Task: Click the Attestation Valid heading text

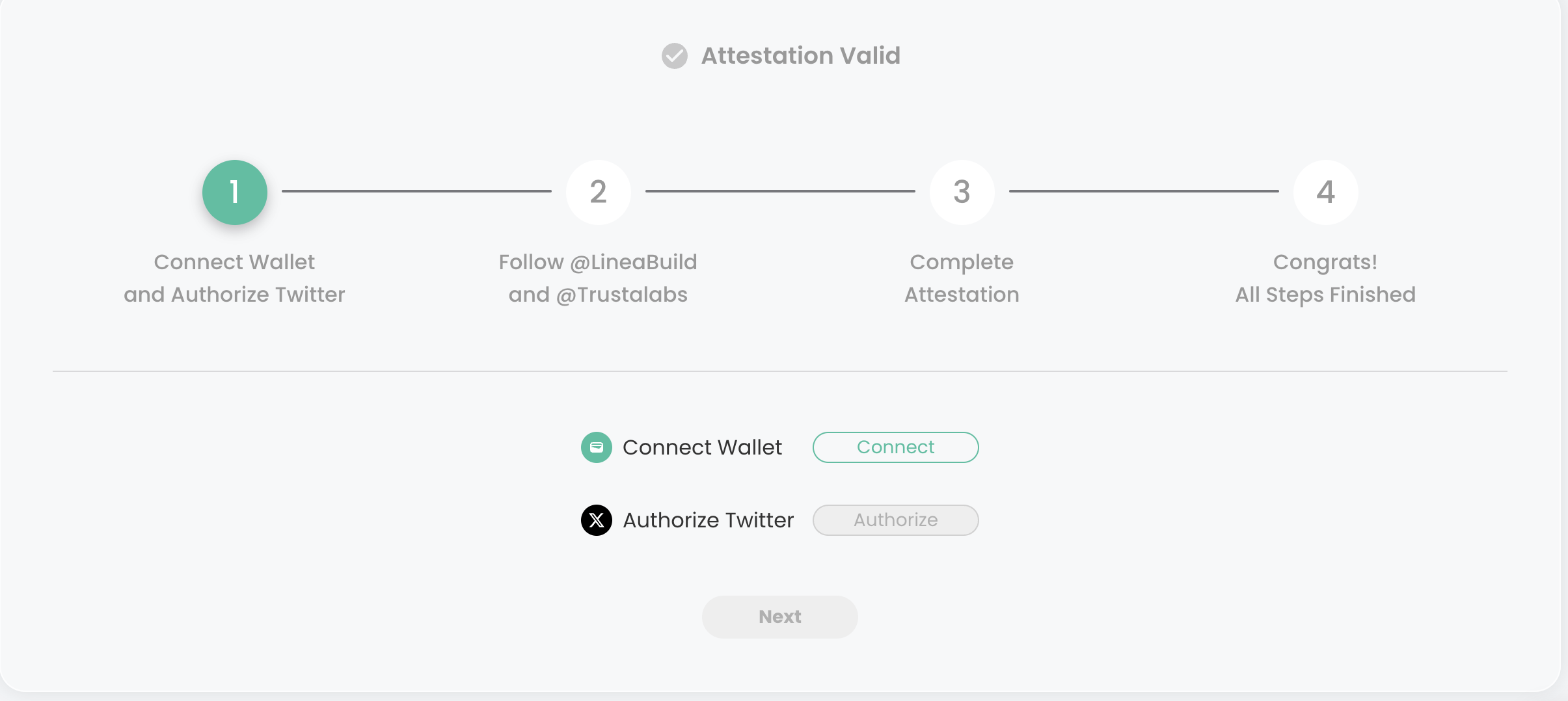Action: point(800,56)
